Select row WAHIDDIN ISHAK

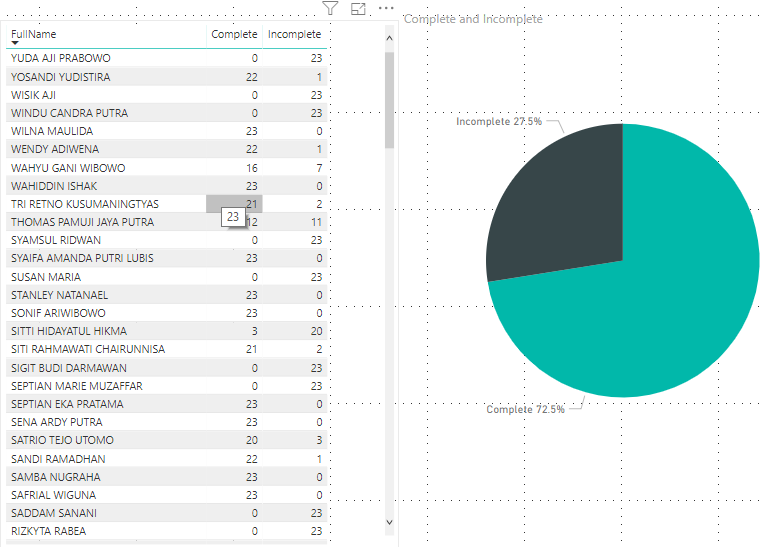[166, 186]
